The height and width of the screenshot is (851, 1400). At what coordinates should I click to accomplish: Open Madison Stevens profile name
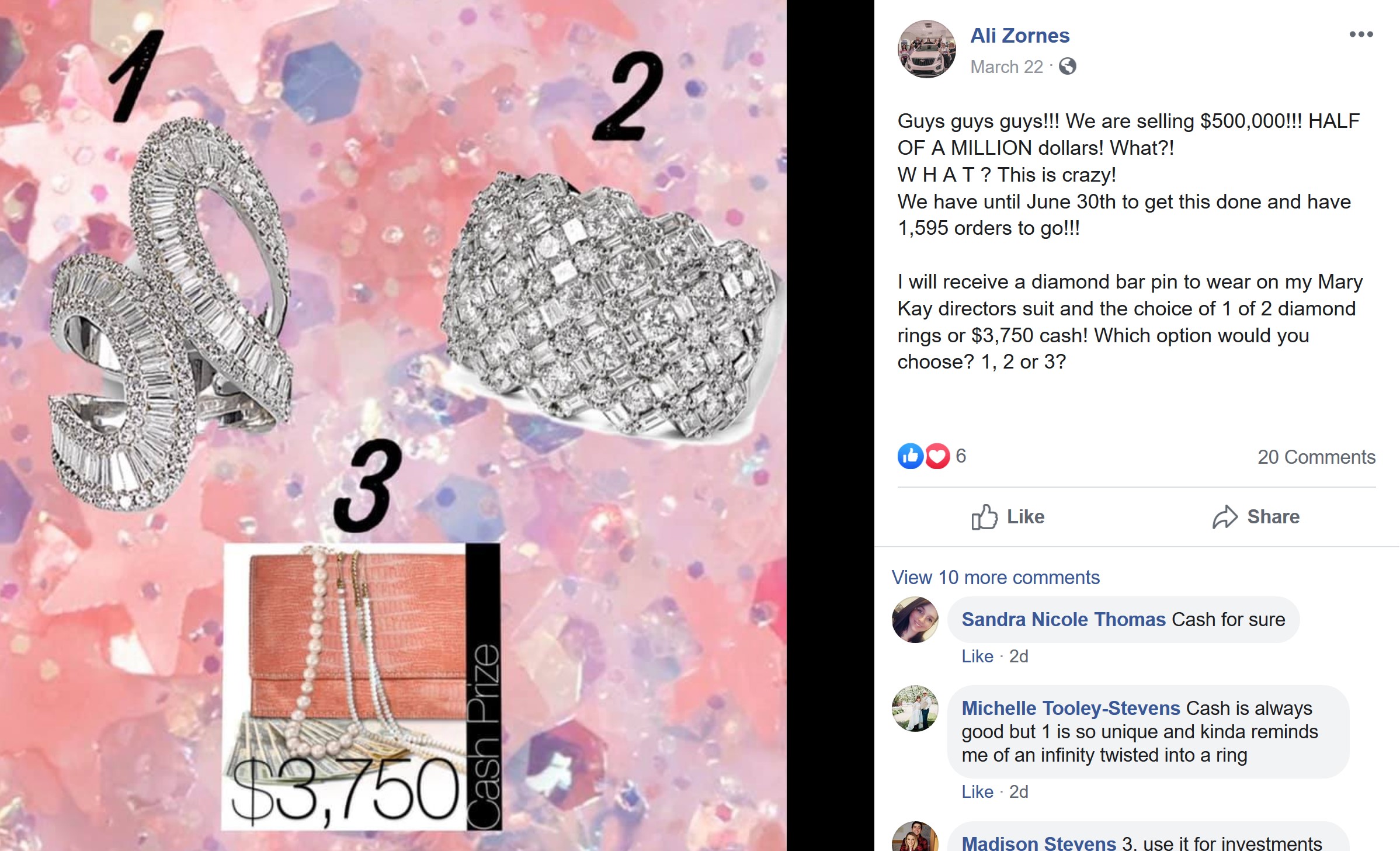(x=1039, y=843)
